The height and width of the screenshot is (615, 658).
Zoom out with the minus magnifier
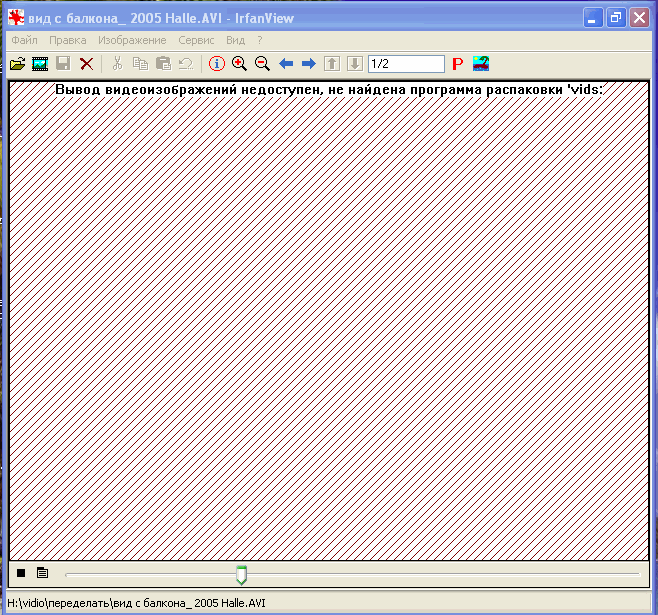click(x=262, y=64)
